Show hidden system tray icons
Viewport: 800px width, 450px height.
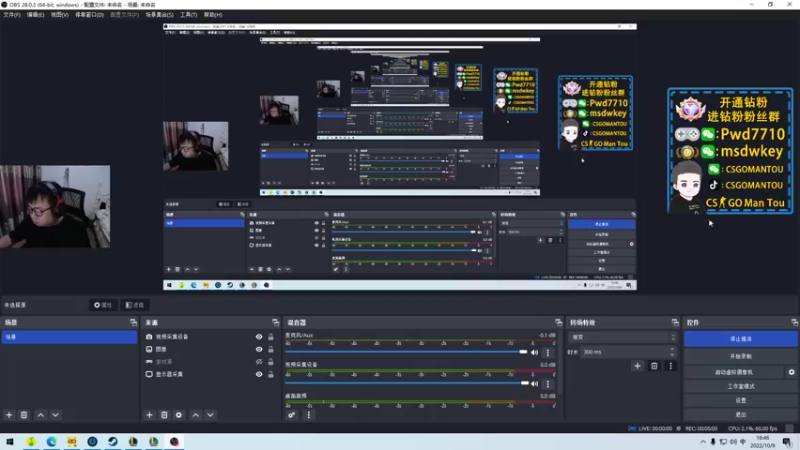pyautogui.click(x=703, y=442)
